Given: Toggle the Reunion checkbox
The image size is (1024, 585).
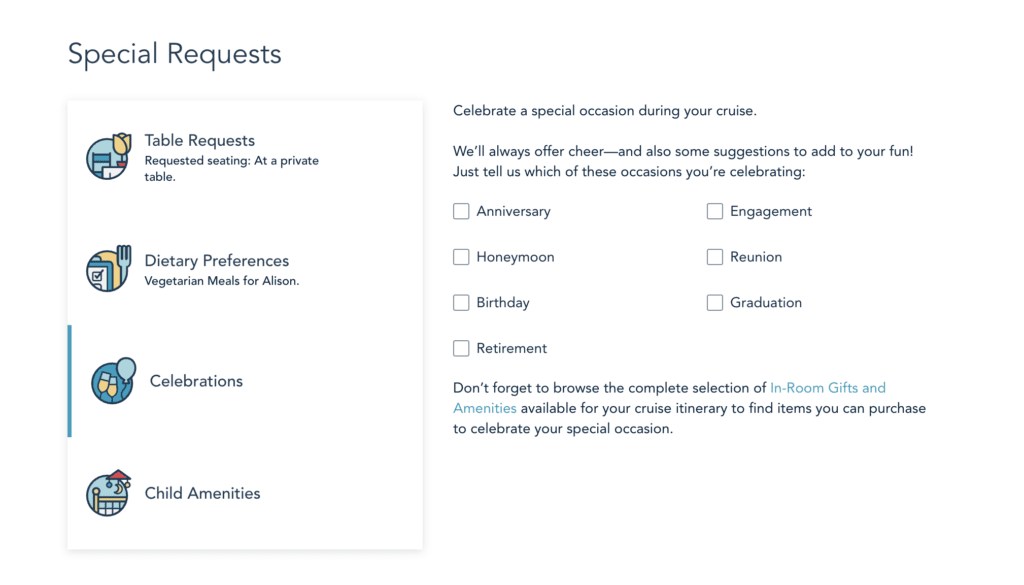Looking at the screenshot, I should pos(715,257).
